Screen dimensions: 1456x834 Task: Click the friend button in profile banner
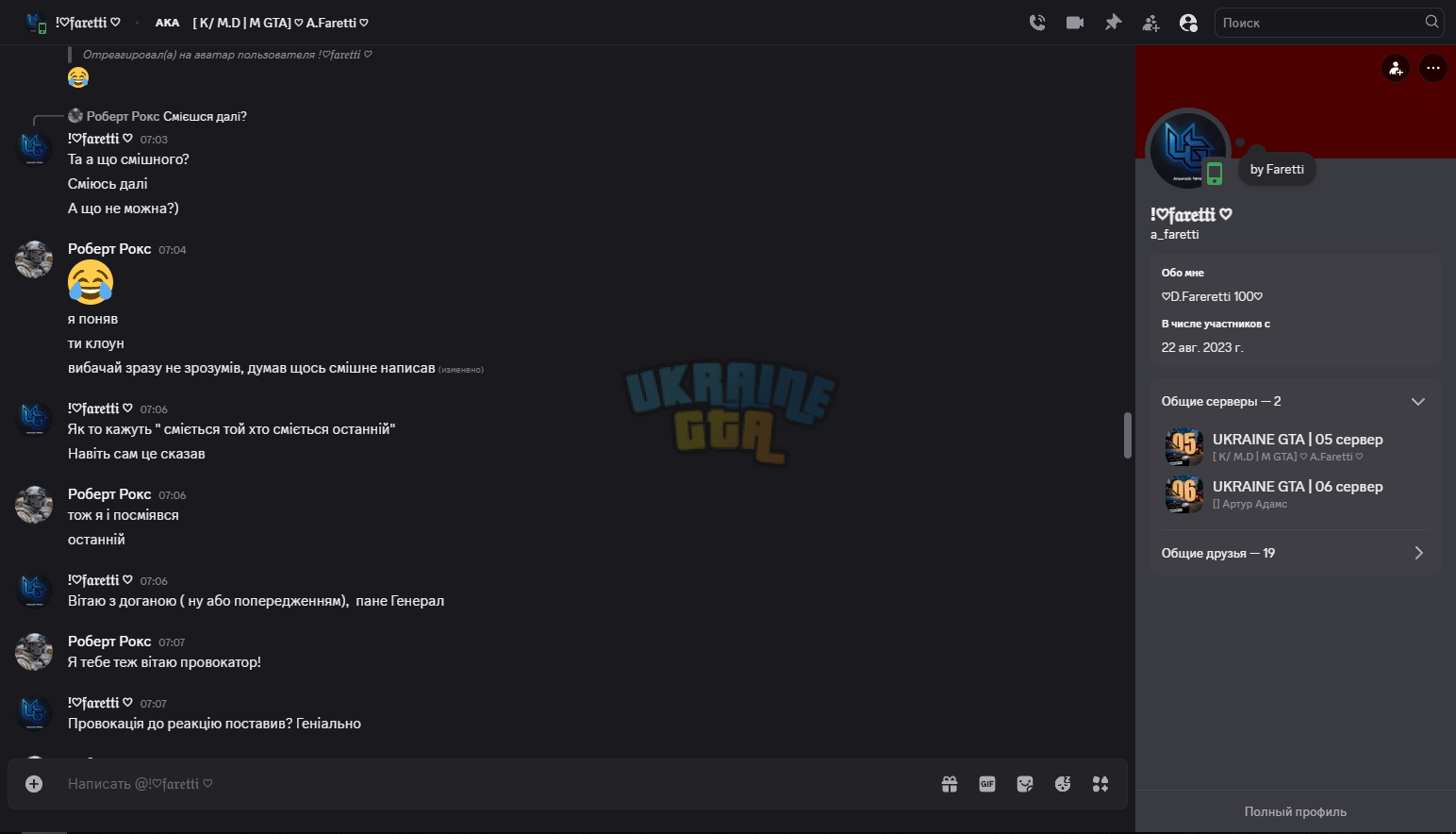coord(1396,68)
